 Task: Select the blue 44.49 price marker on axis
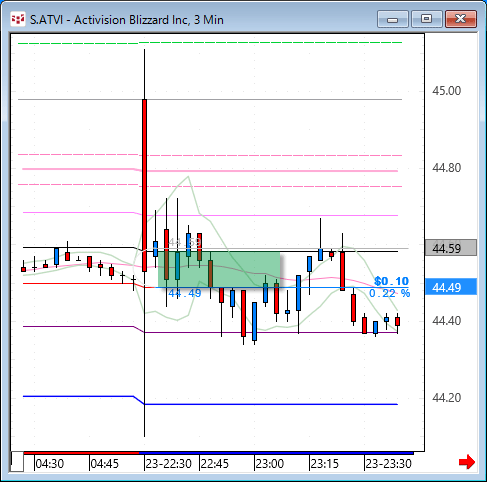click(x=451, y=287)
